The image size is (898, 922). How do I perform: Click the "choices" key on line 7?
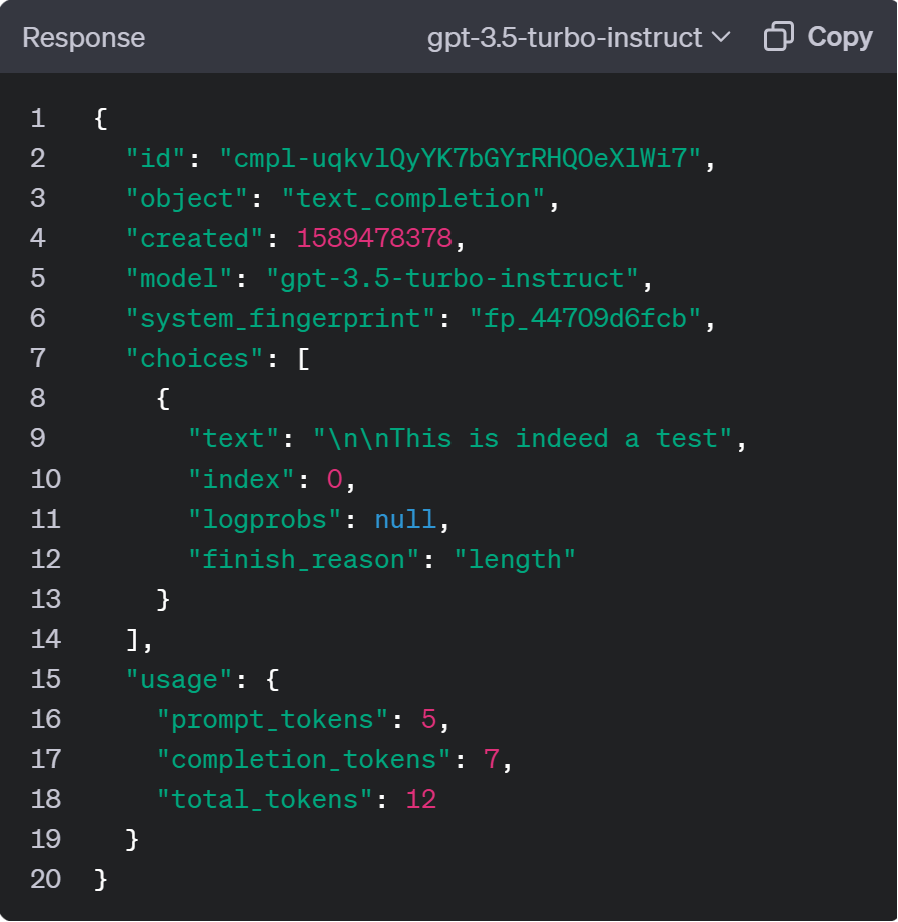tap(195, 359)
